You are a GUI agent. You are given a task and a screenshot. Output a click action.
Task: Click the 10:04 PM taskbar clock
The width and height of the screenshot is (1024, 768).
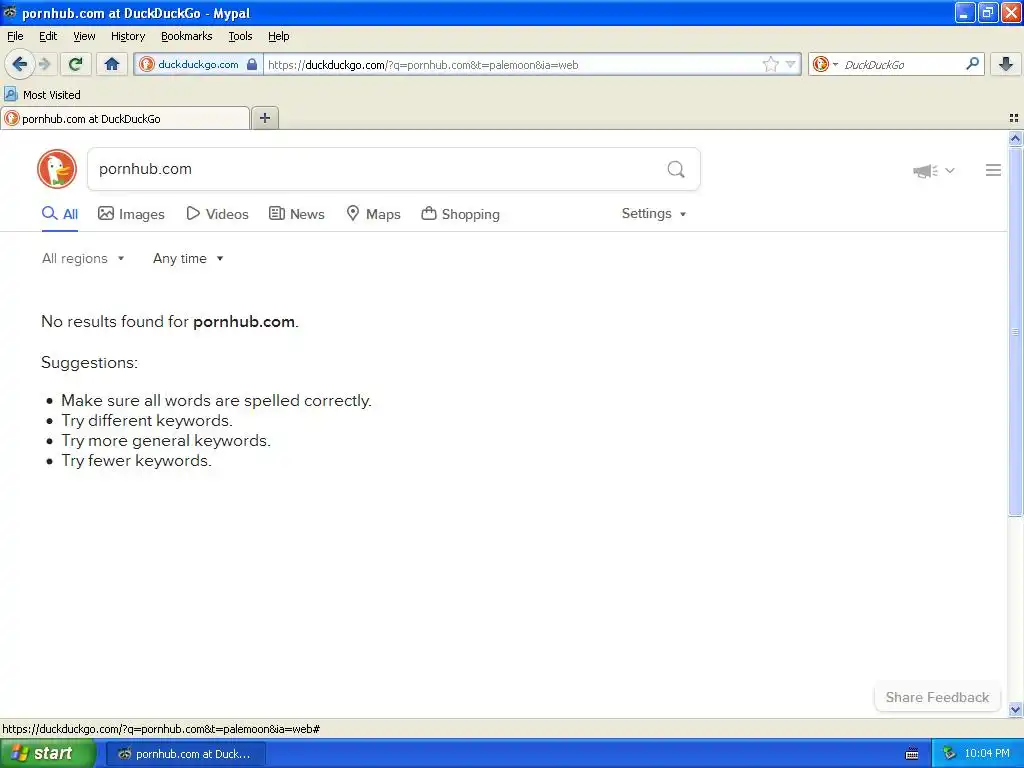[x=987, y=754]
